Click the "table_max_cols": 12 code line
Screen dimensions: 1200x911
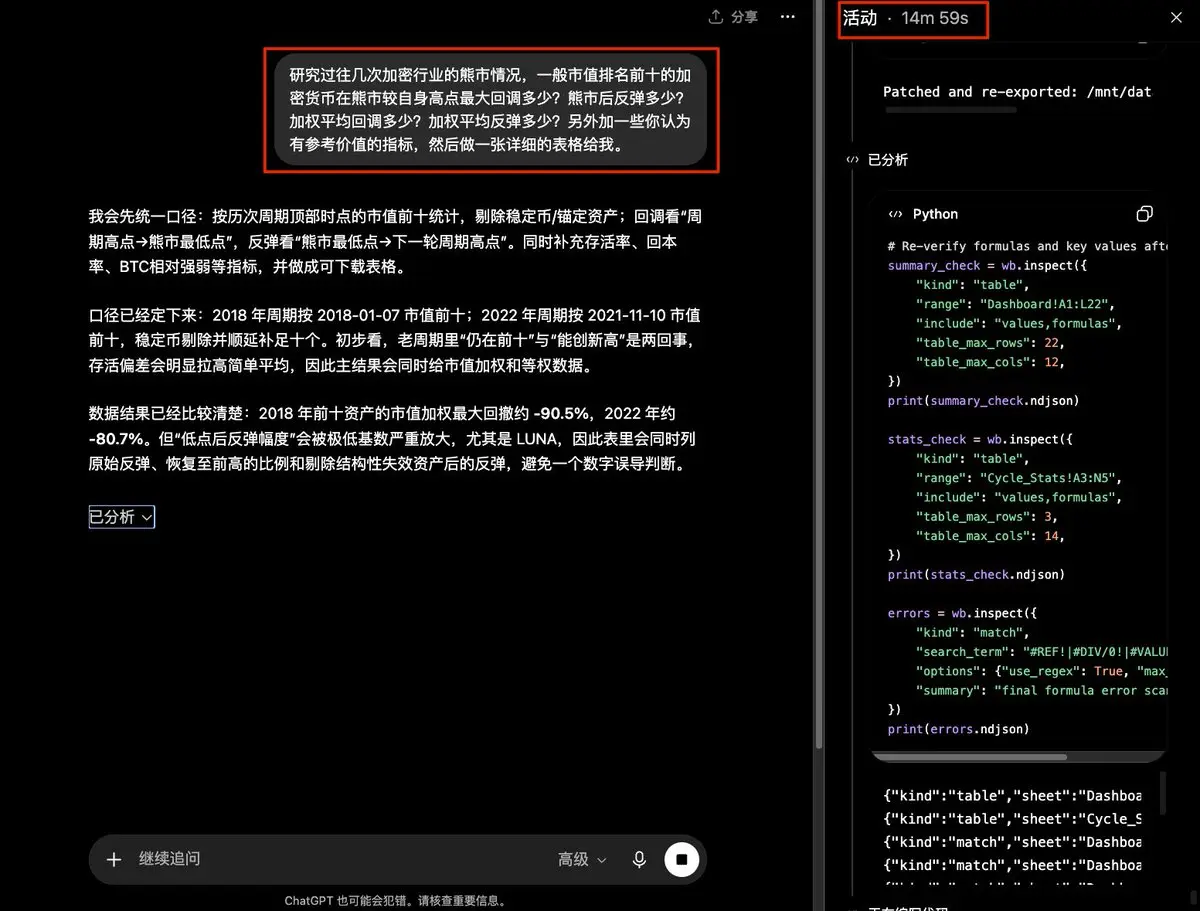point(989,362)
